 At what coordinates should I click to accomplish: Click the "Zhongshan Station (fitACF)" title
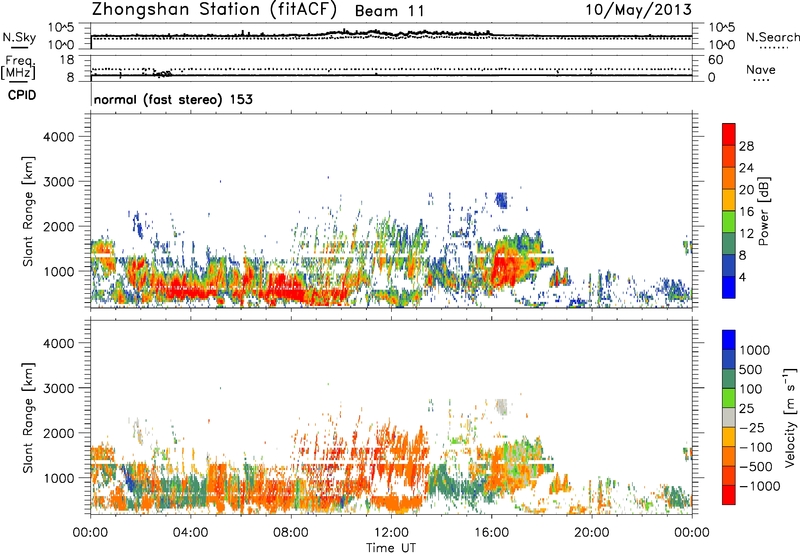pos(214,10)
